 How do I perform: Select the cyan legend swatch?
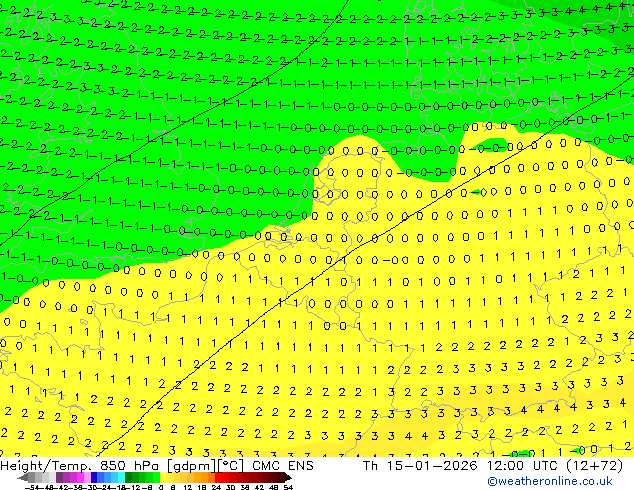pyautogui.click(x=121, y=477)
